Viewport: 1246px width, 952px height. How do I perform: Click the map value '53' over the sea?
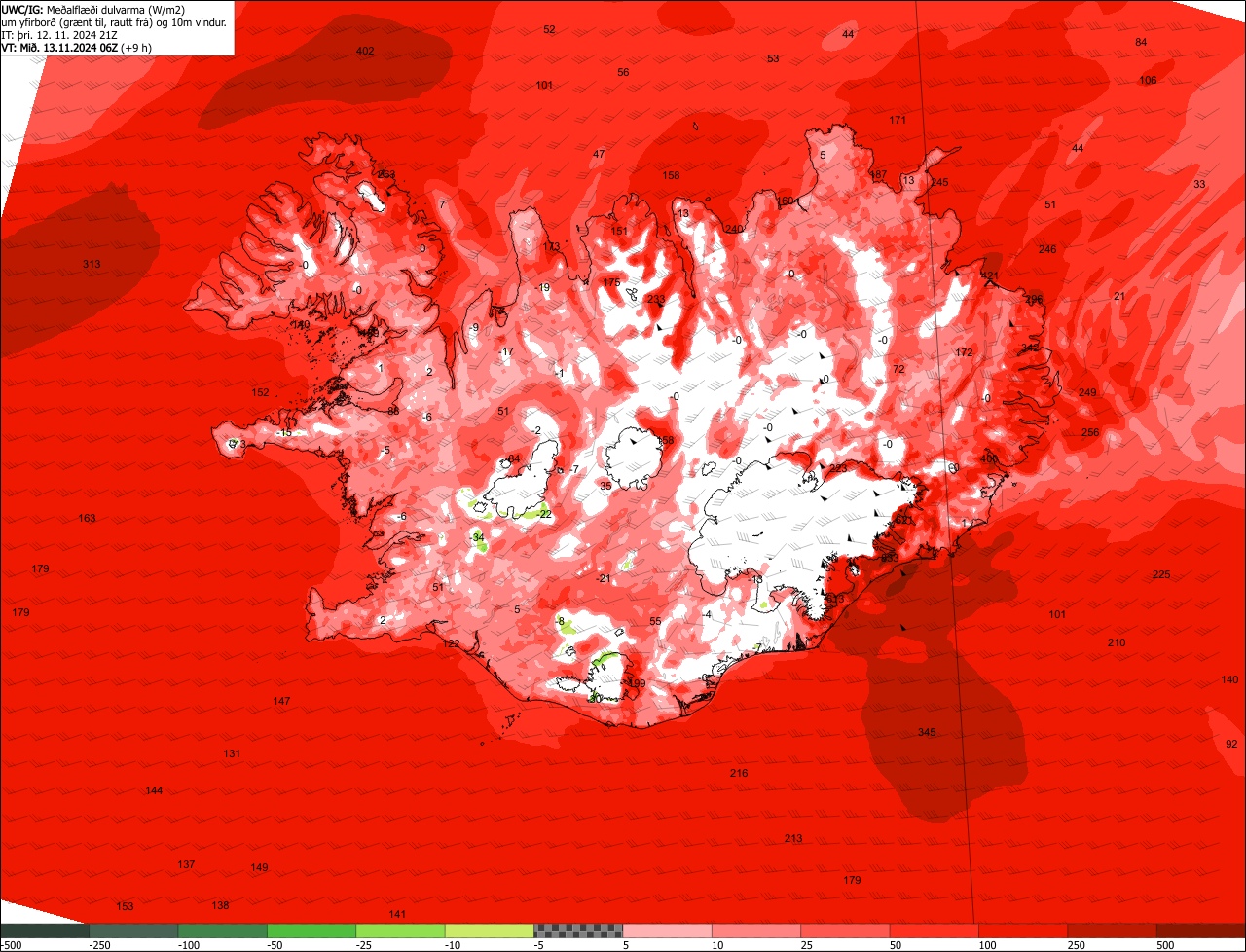pyautogui.click(x=773, y=59)
